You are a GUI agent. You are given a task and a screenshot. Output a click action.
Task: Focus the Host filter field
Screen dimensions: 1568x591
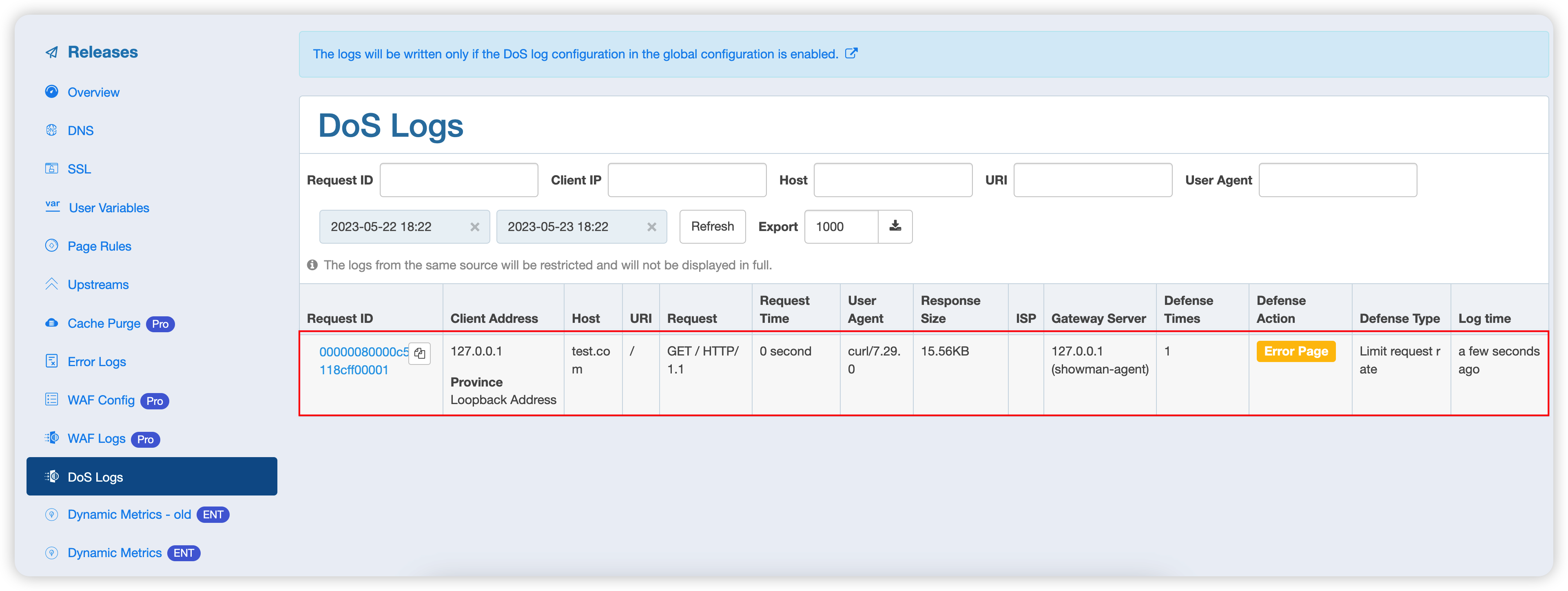coord(893,180)
